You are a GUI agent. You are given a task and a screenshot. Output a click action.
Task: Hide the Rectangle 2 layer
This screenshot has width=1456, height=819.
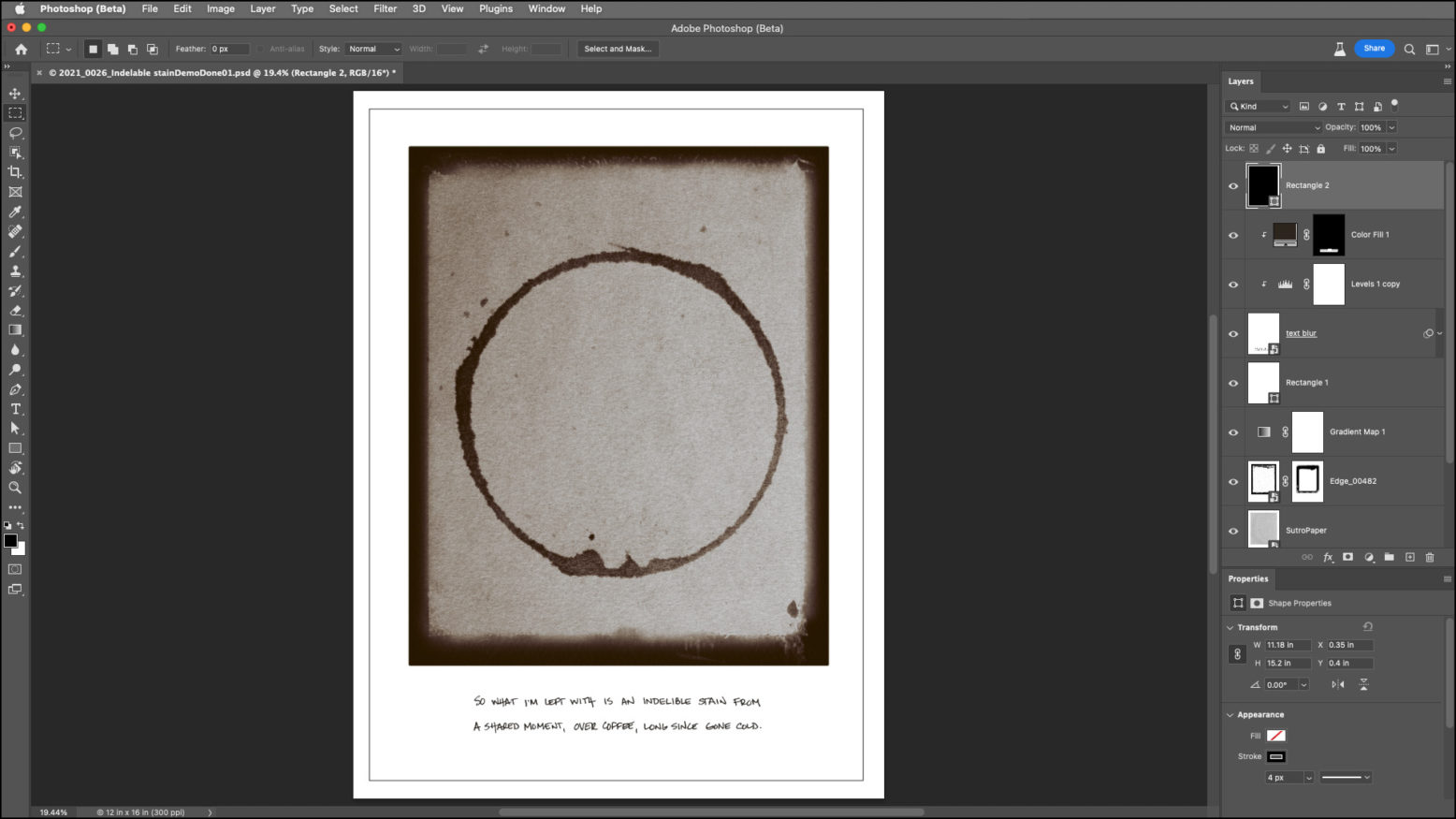click(x=1232, y=185)
